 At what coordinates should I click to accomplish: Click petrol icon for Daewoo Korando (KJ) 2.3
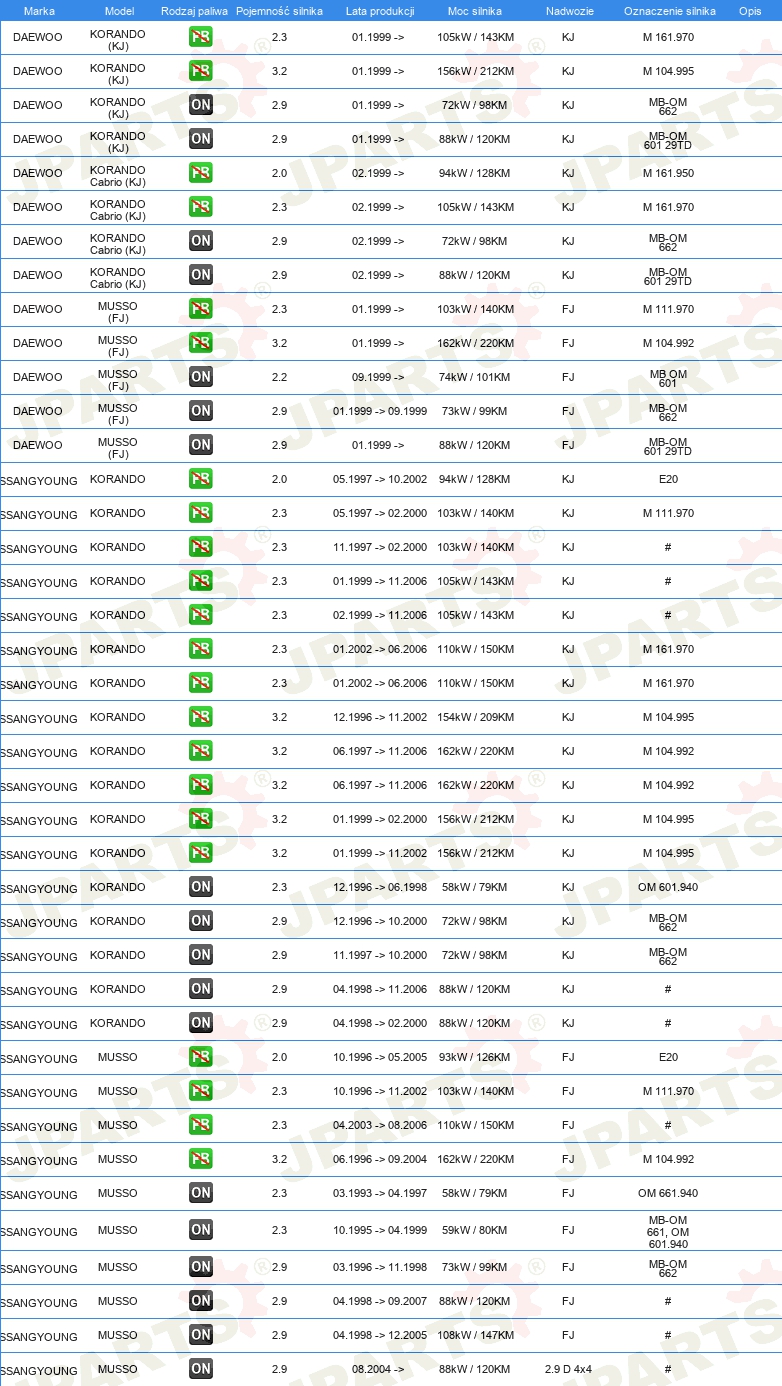pos(201,37)
